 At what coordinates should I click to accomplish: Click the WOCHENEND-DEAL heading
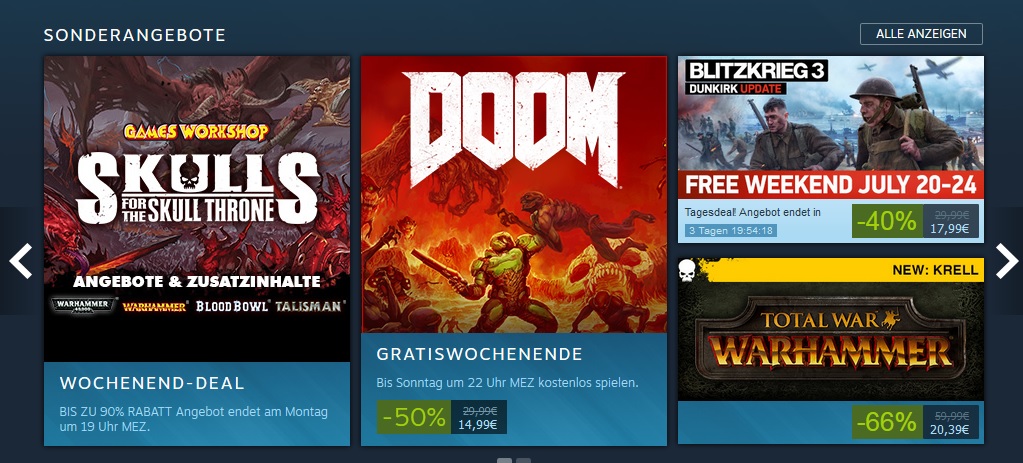[x=152, y=383]
